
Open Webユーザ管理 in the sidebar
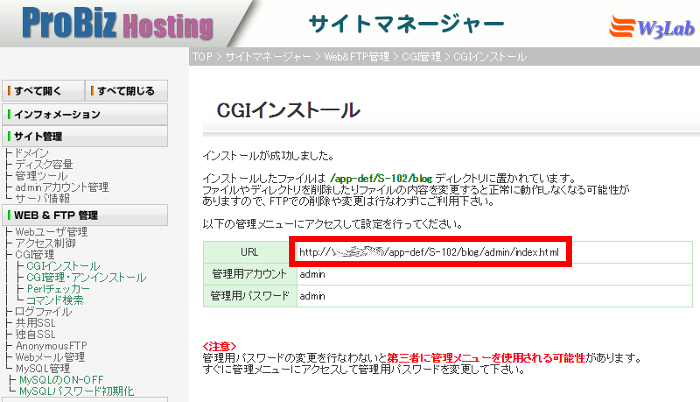point(50,232)
